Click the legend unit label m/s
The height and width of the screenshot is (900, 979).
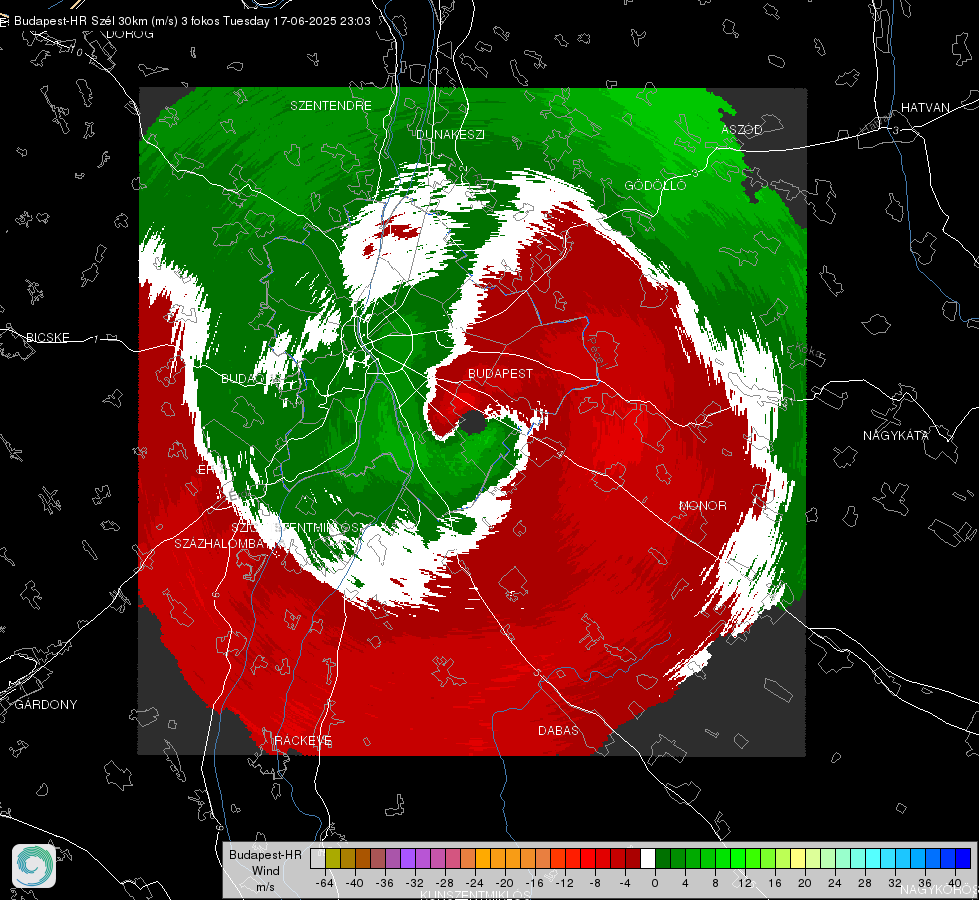265,887
